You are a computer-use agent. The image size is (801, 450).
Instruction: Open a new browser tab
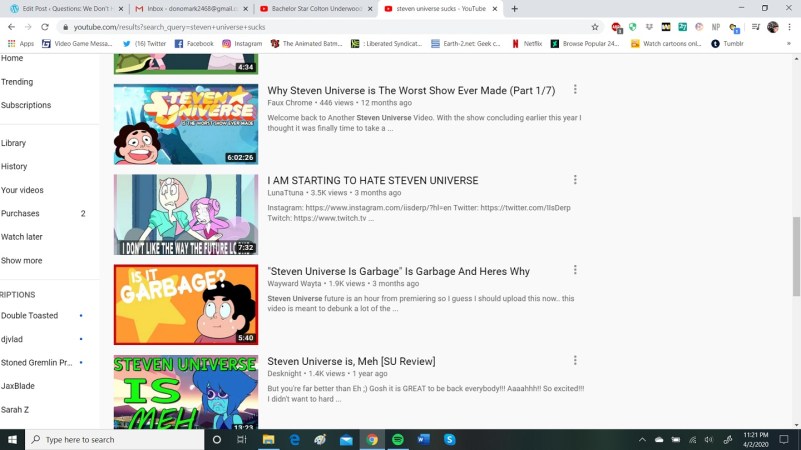point(514,9)
